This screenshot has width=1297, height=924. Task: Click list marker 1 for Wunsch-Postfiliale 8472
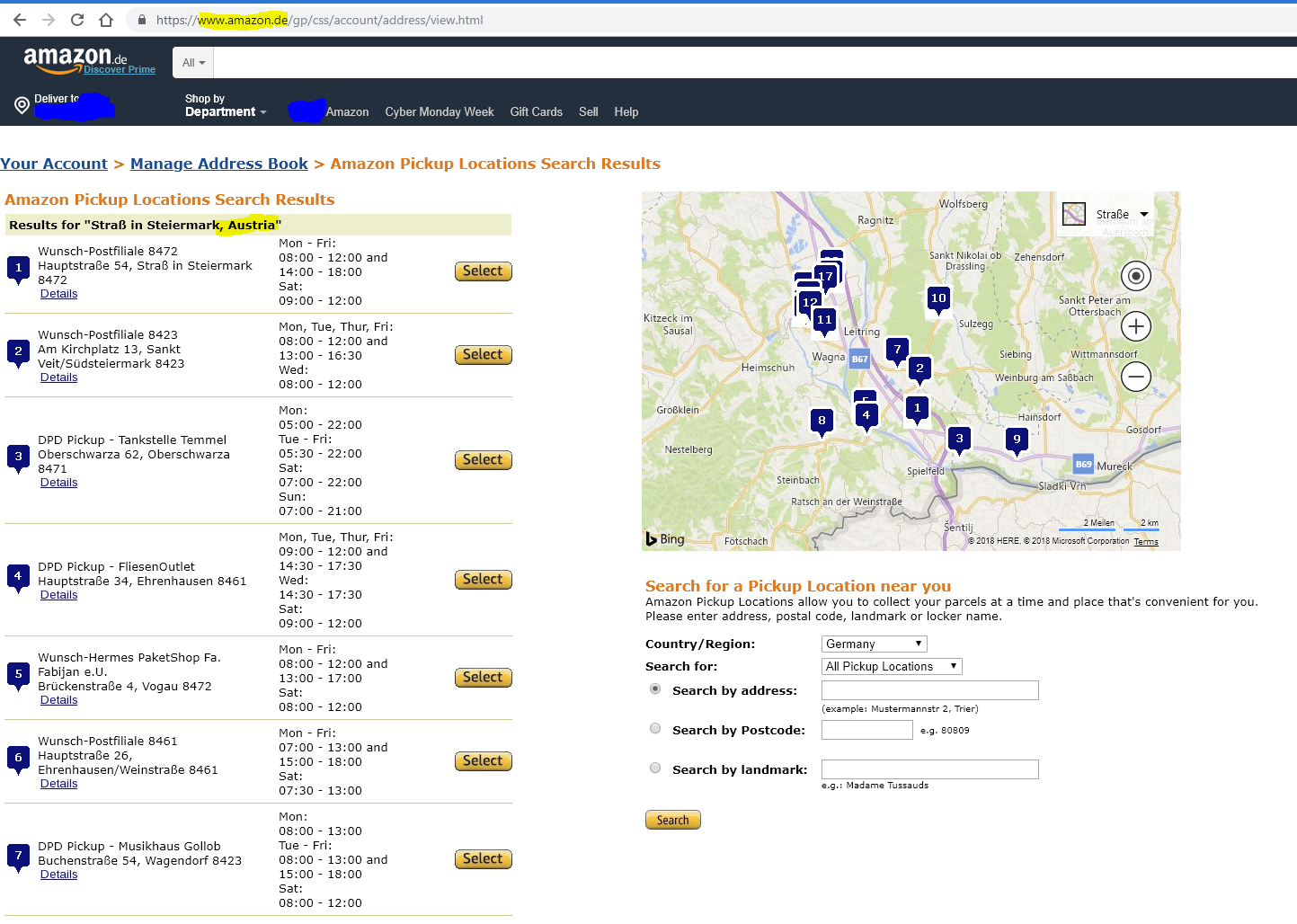18,270
